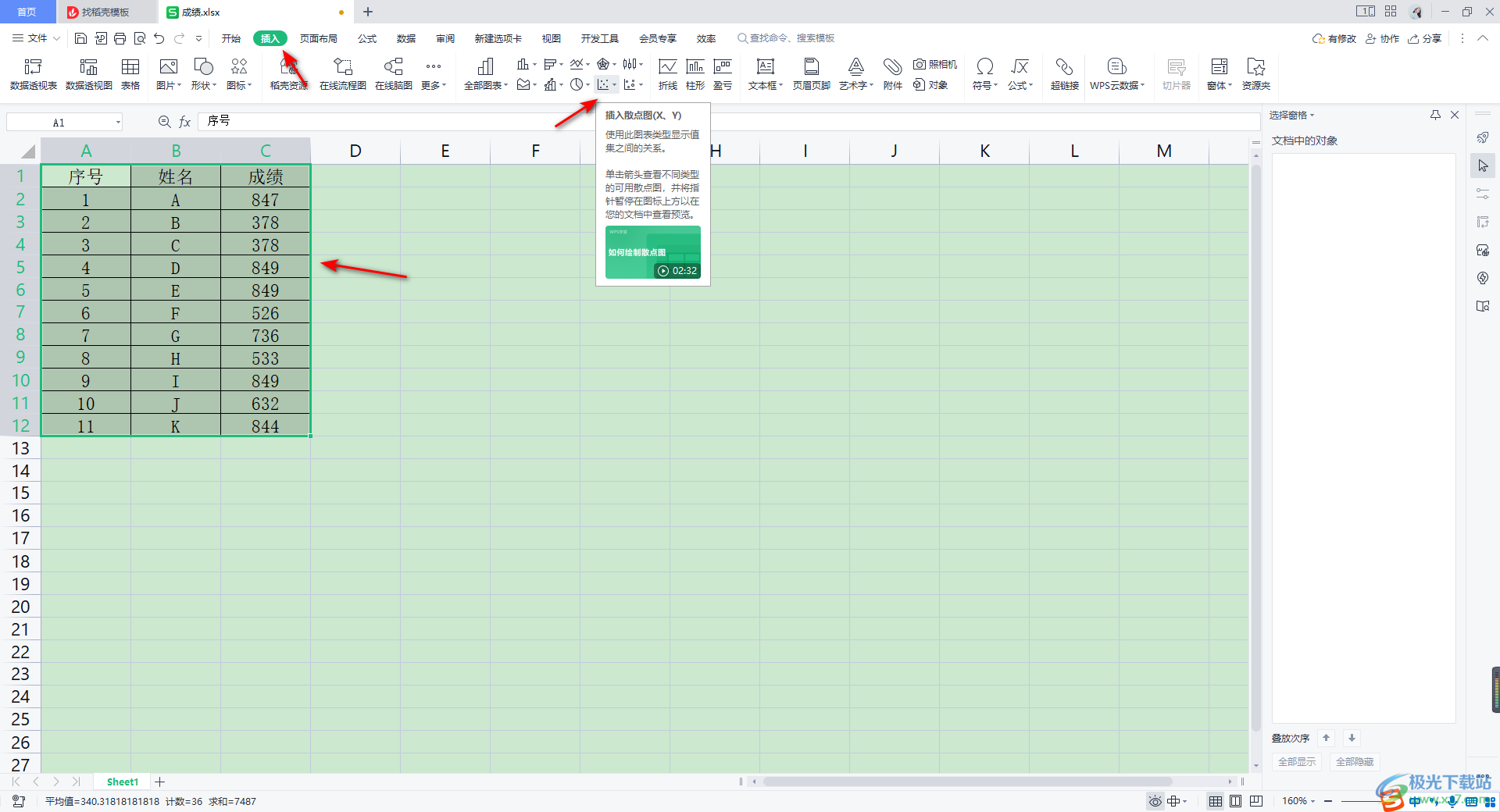Click the save icon in quick access toolbar
Screen dimensions: 1500x812
[80, 38]
